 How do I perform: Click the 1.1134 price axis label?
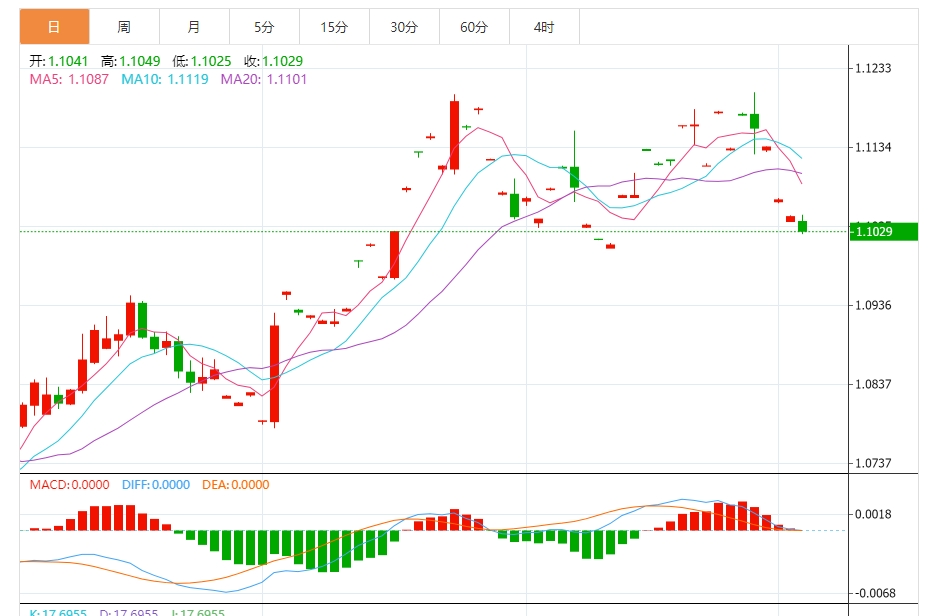[873, 147]
